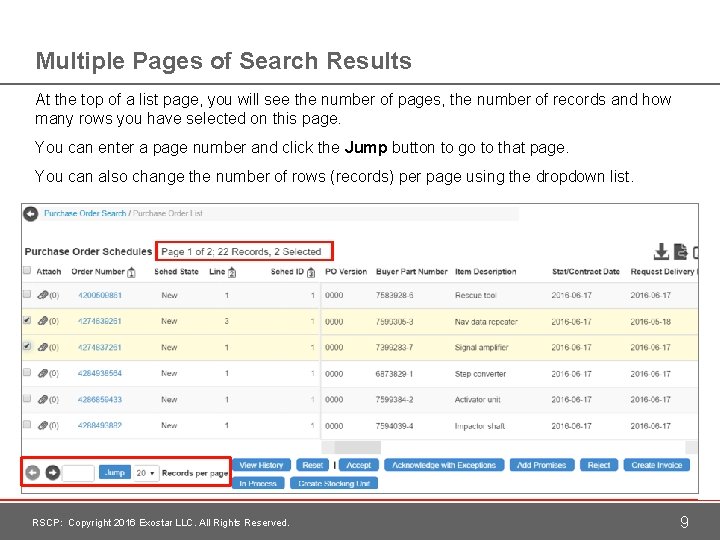Image resolution: width=720 pixels, height=540 pixels.
Task: Click the Create Stocking Unit button
Action: 334,483
